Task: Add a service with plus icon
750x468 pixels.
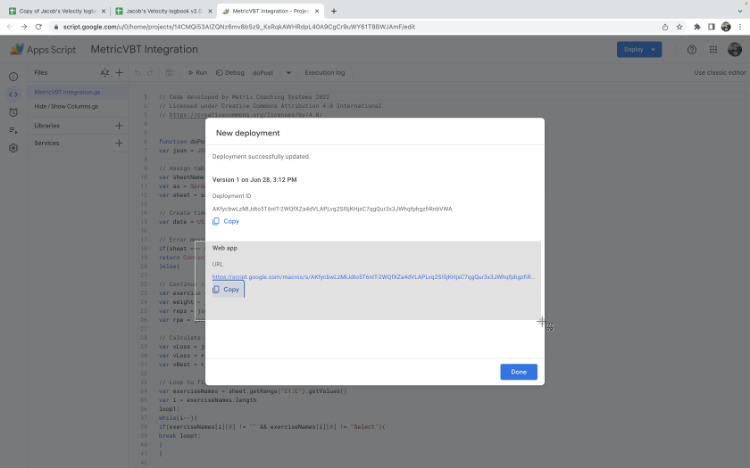Action: point(119,143)
